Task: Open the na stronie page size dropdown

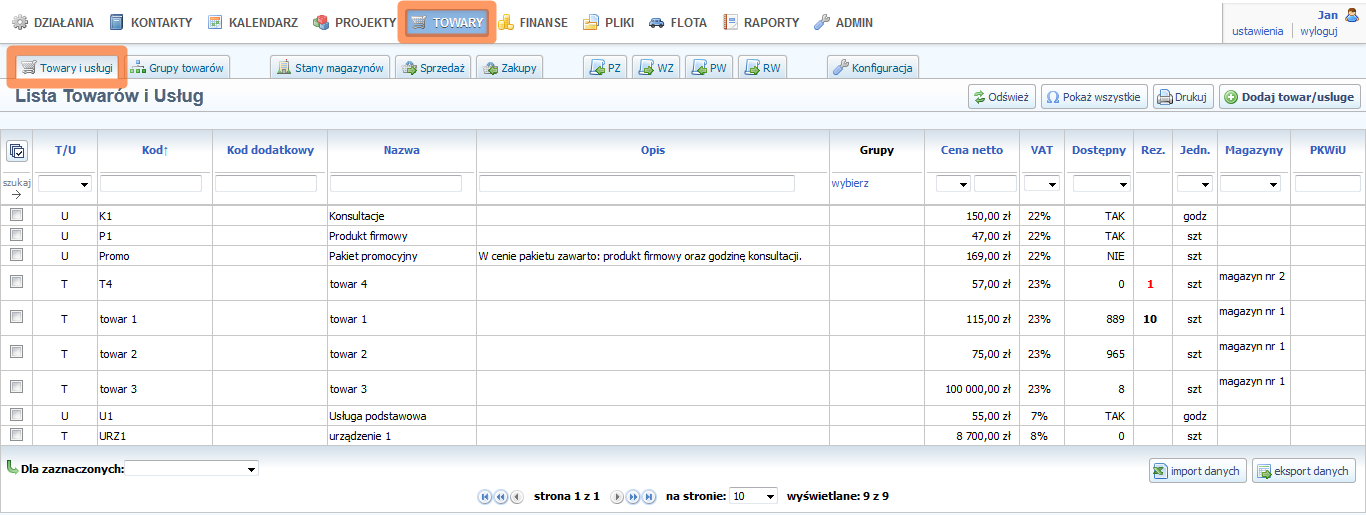Action: [753, 496]
